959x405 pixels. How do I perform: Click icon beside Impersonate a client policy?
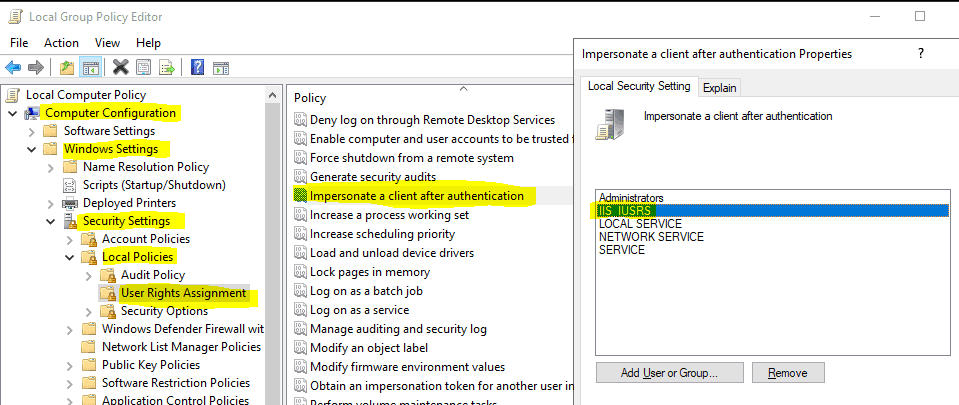(300, 196)
